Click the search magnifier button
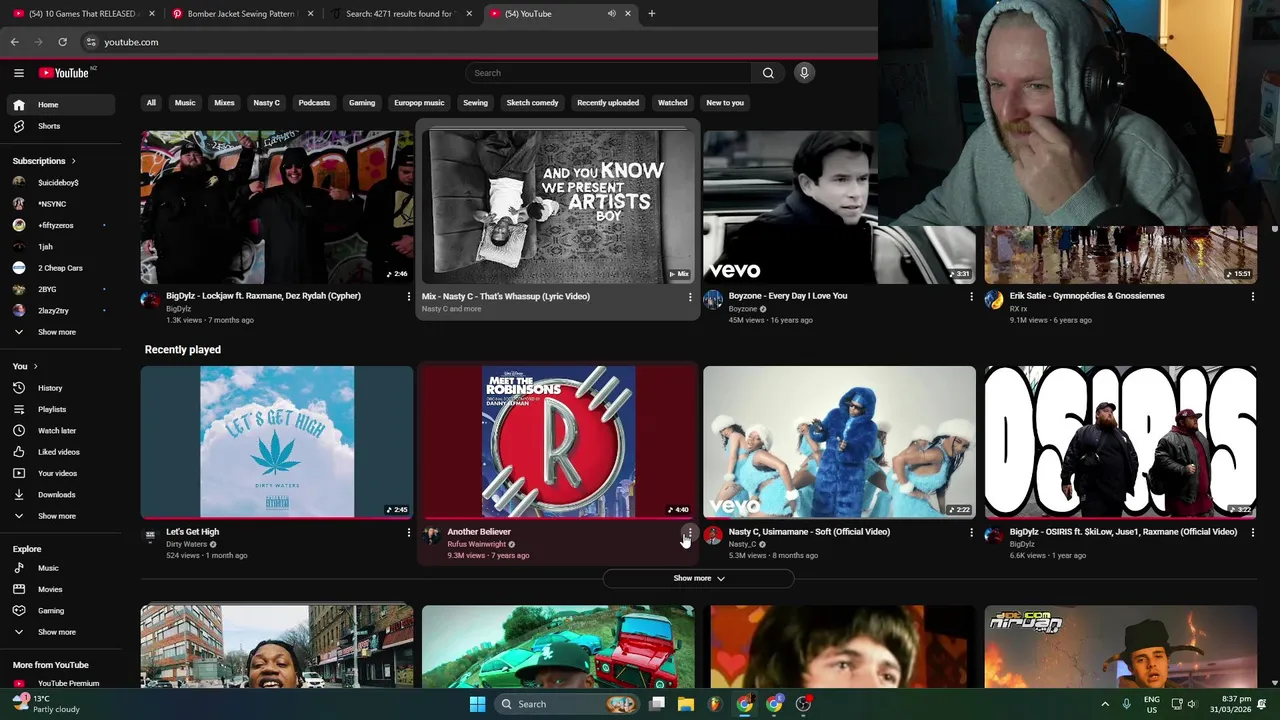 768,73
